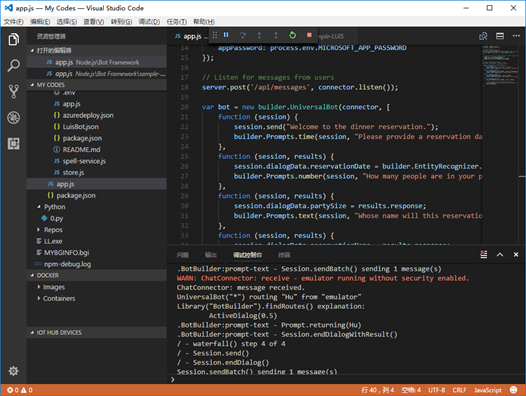Select the highlighted app.js tree item
The width and height of the screenshot is (526, 396).
coord(97,184)
